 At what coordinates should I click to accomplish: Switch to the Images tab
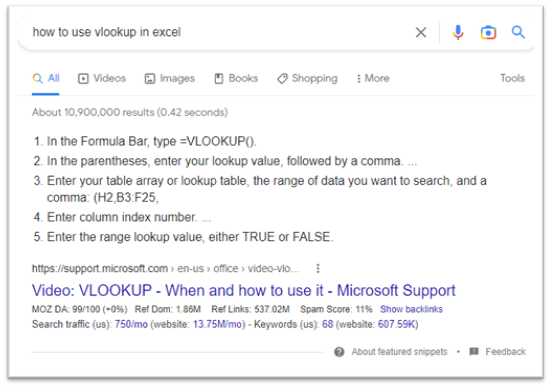pyautogui.click(x=170, y=78)
